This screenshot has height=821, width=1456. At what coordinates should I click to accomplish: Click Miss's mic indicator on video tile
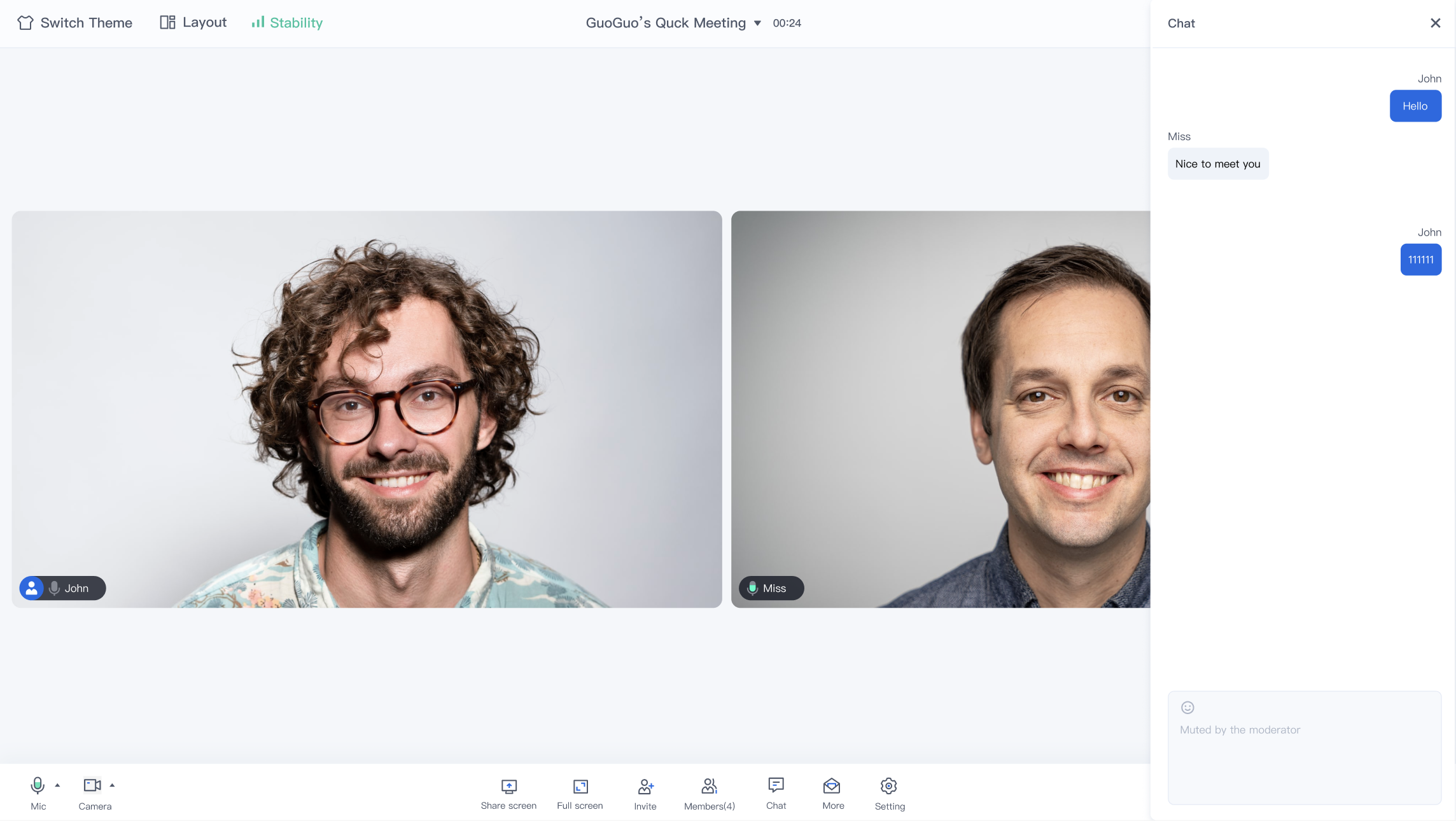[x=752, y=588]
